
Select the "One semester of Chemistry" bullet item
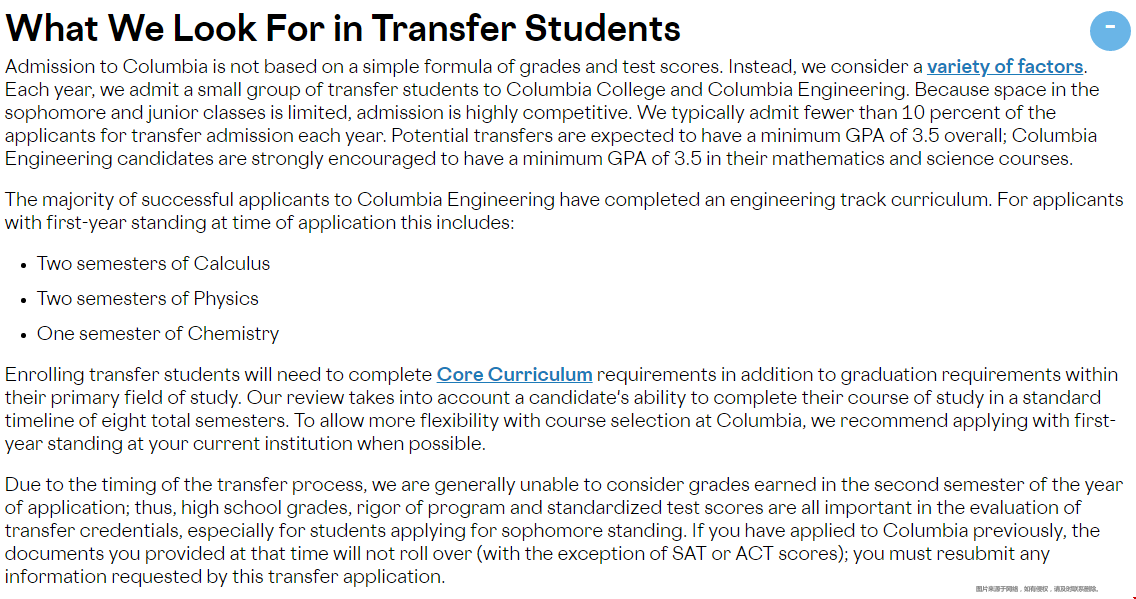click(x=158, y=333)
